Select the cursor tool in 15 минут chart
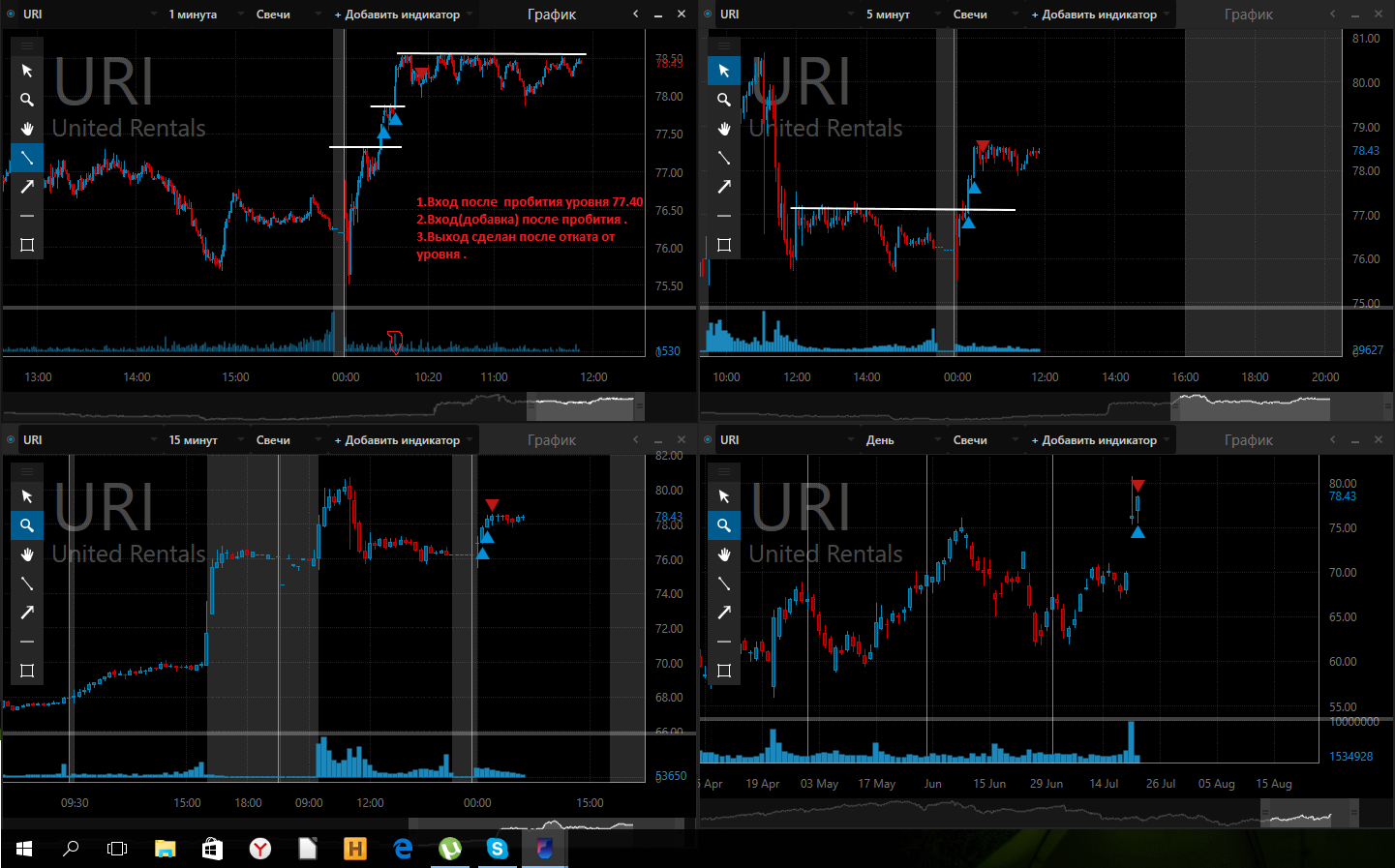 (x=27, y=496)
